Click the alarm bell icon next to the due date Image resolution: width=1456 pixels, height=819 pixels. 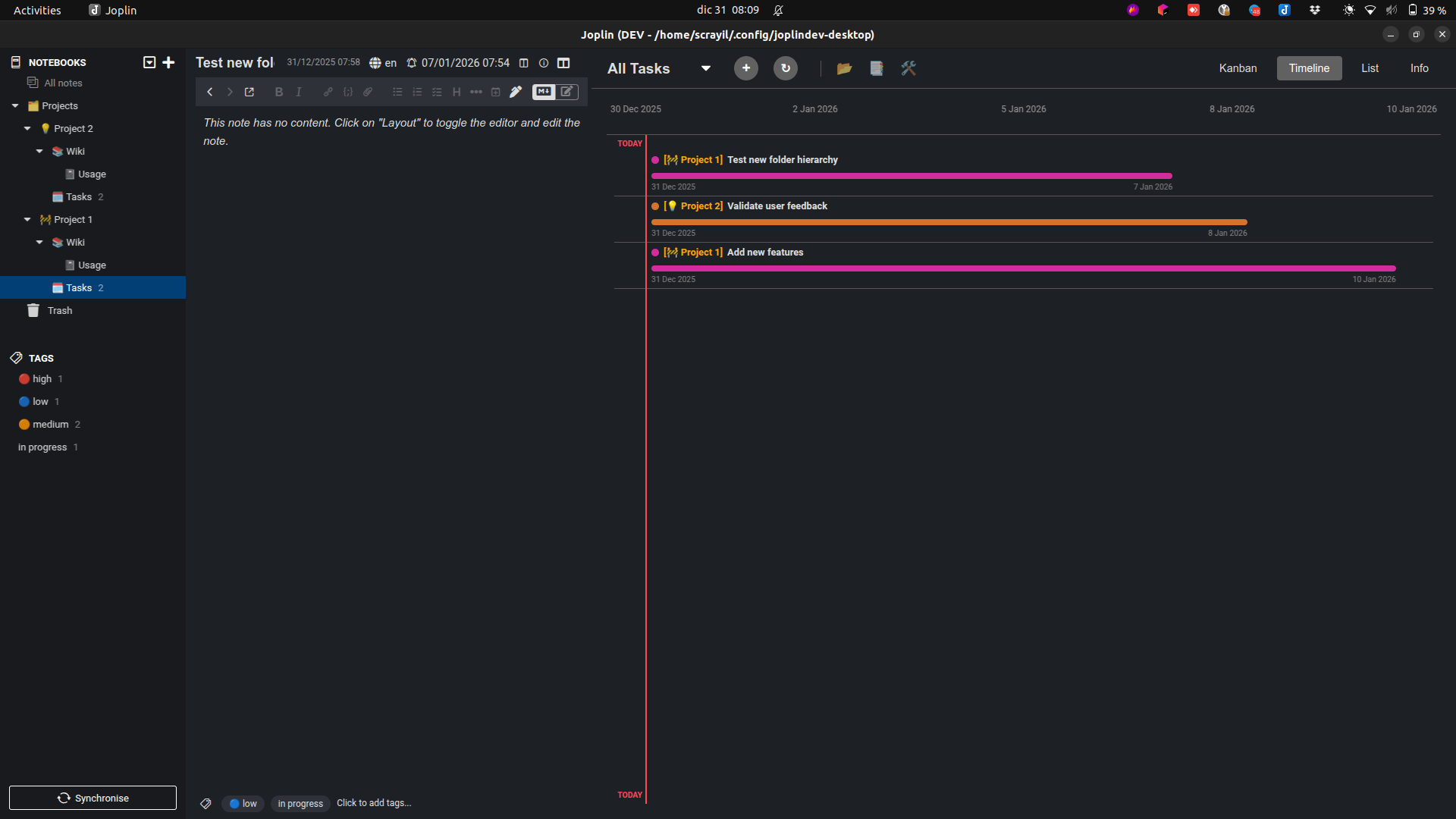coord(413,63)
